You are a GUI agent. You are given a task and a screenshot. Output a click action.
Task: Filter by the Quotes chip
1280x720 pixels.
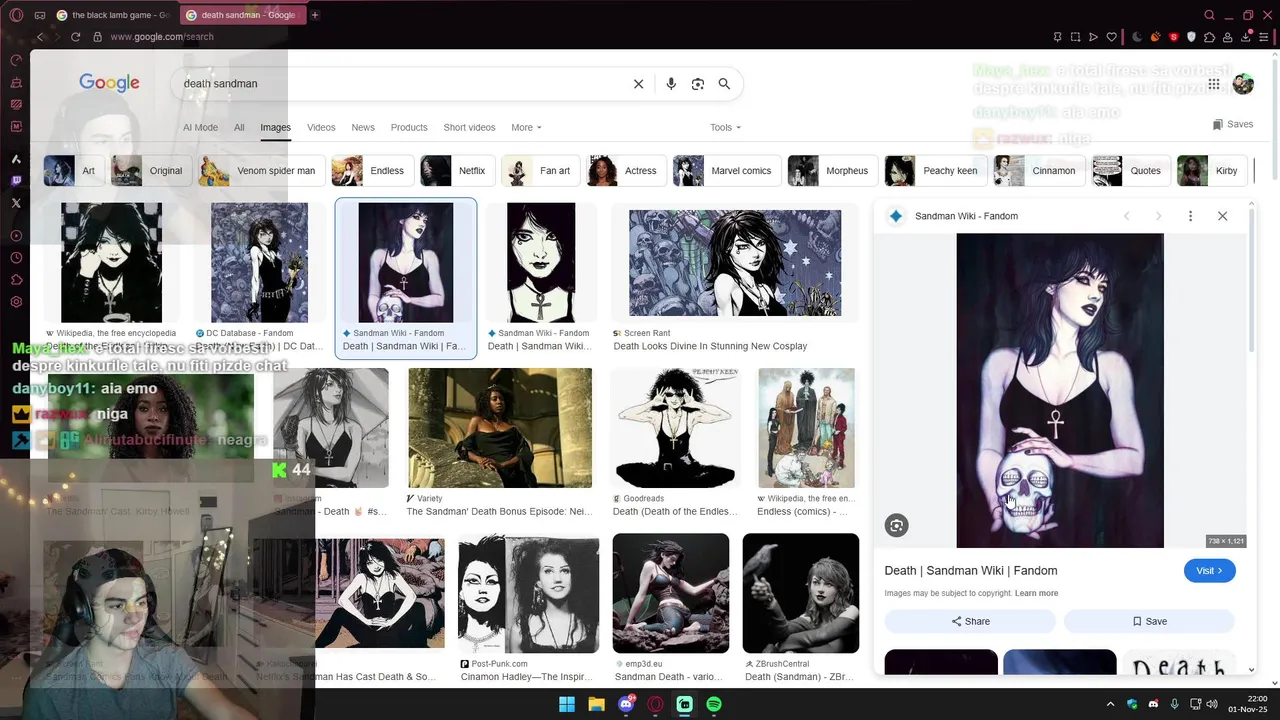1130,171
